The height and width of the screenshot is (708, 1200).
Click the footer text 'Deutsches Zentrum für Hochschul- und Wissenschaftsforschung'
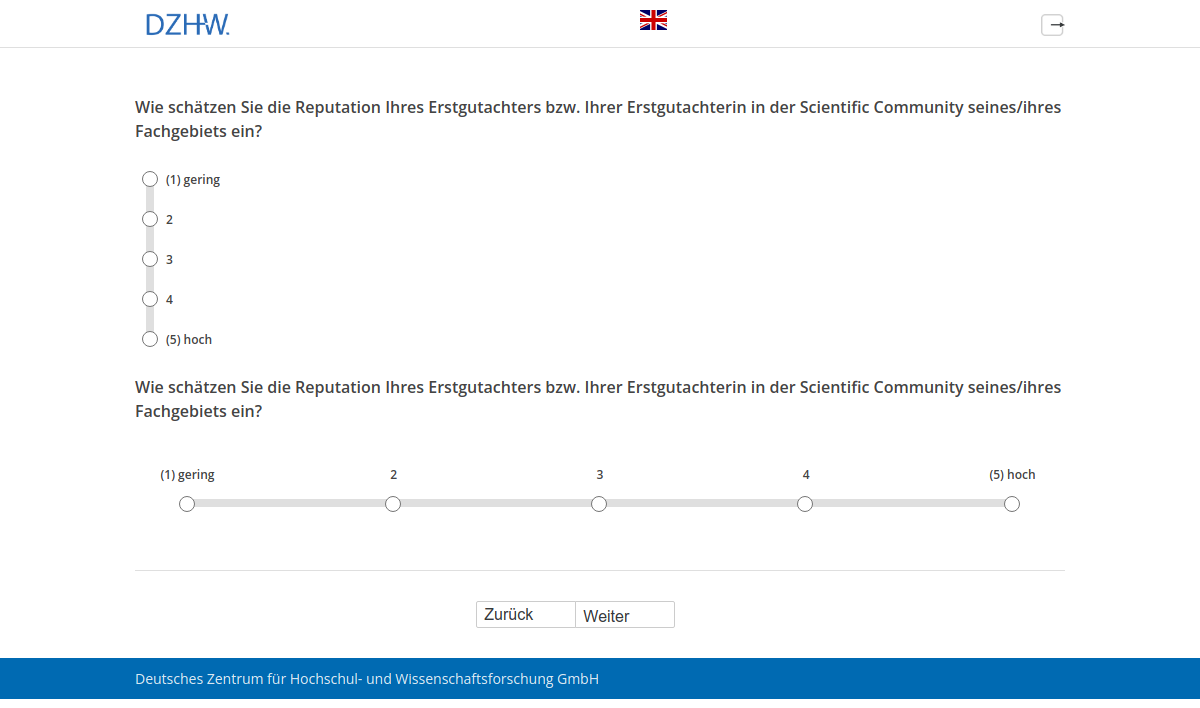[x=366, y=678]
